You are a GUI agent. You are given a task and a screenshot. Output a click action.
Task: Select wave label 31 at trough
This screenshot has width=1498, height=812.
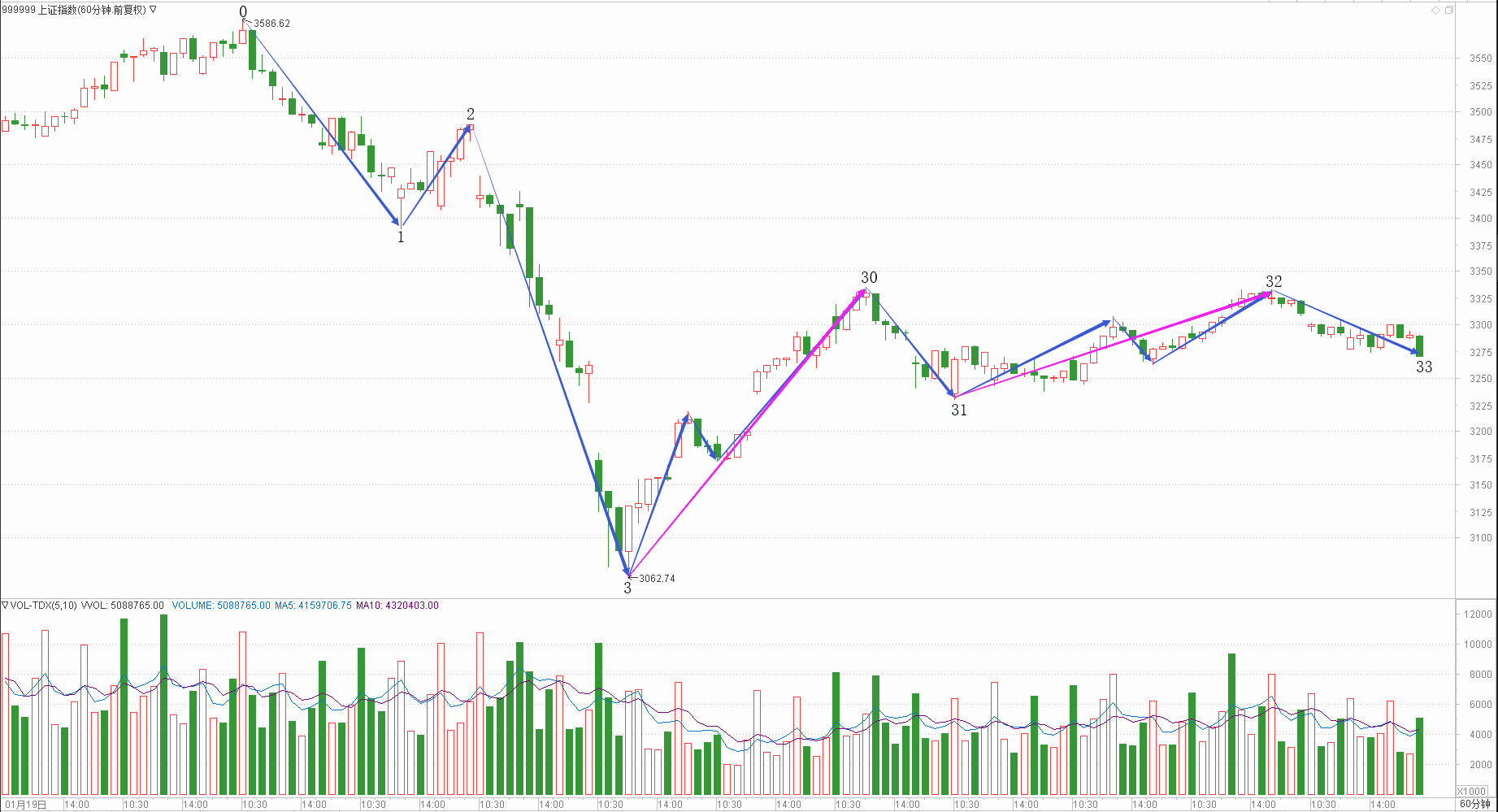point(959,410)
